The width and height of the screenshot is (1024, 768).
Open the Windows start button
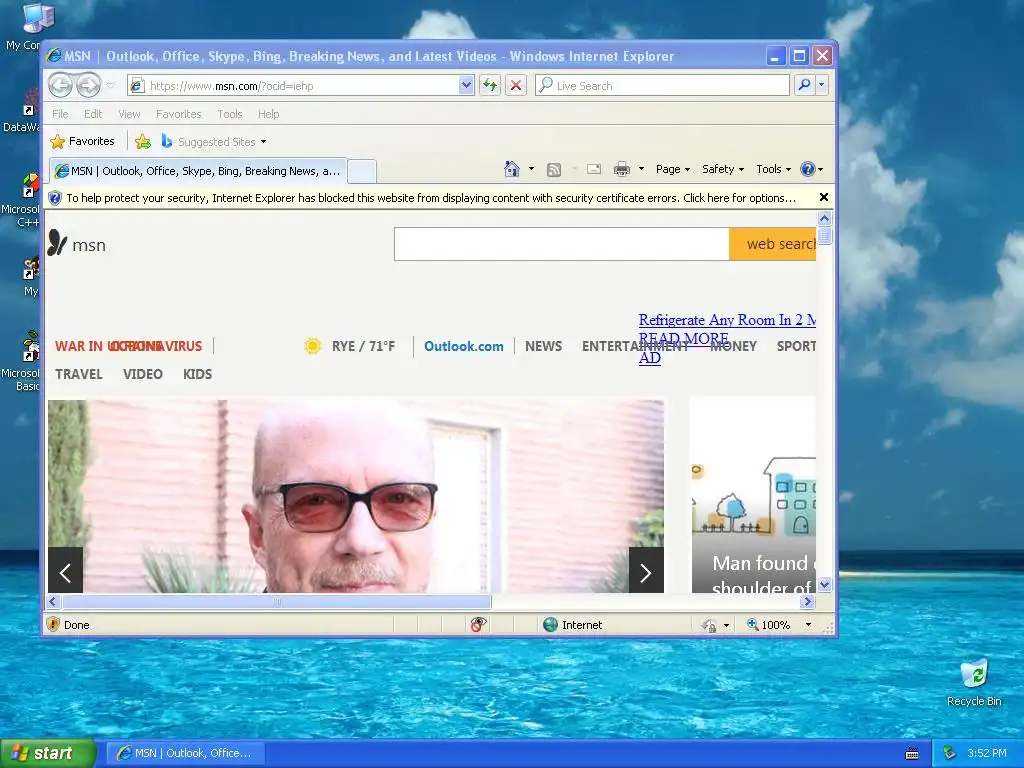point(46,753)
